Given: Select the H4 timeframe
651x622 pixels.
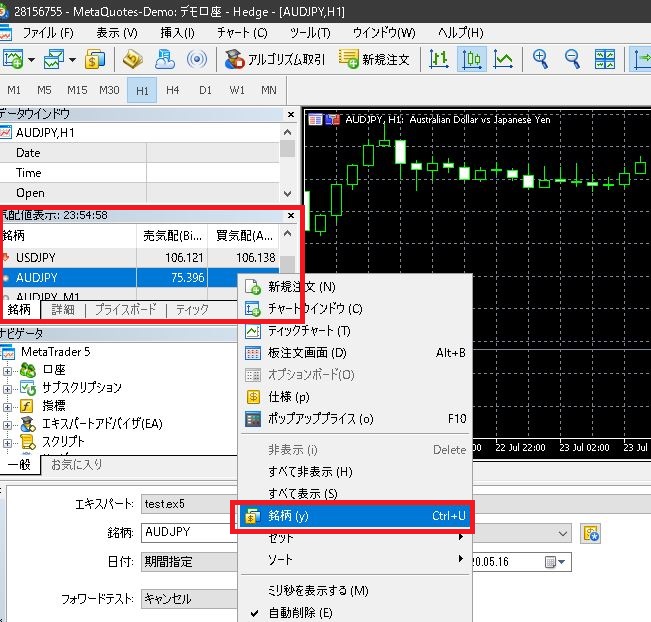Looking at the screenshot, I should point(172,90).
